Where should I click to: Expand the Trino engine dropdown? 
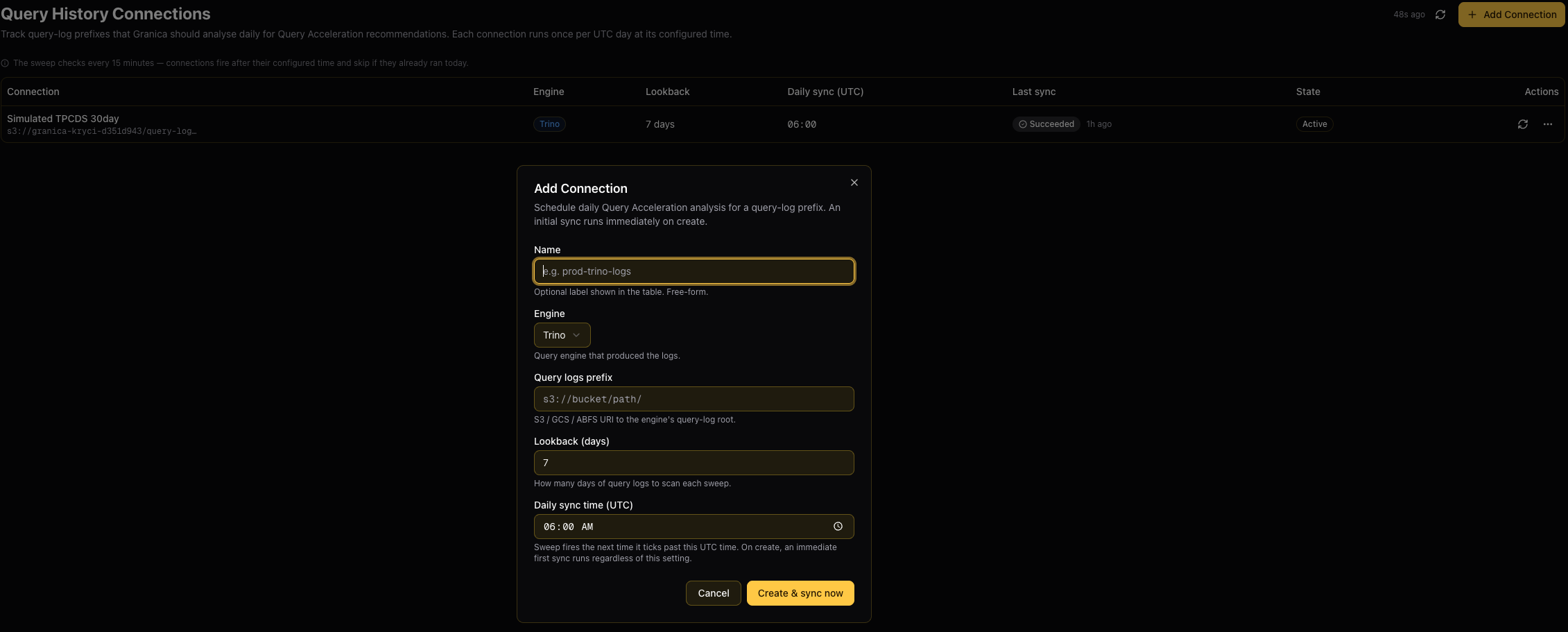[x=562, y=335]
